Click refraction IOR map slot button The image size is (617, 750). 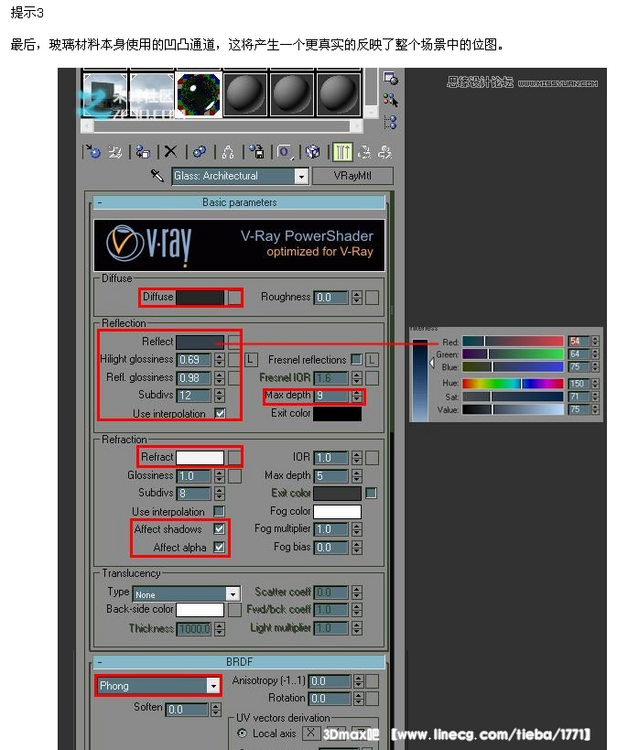coord(372,458)
